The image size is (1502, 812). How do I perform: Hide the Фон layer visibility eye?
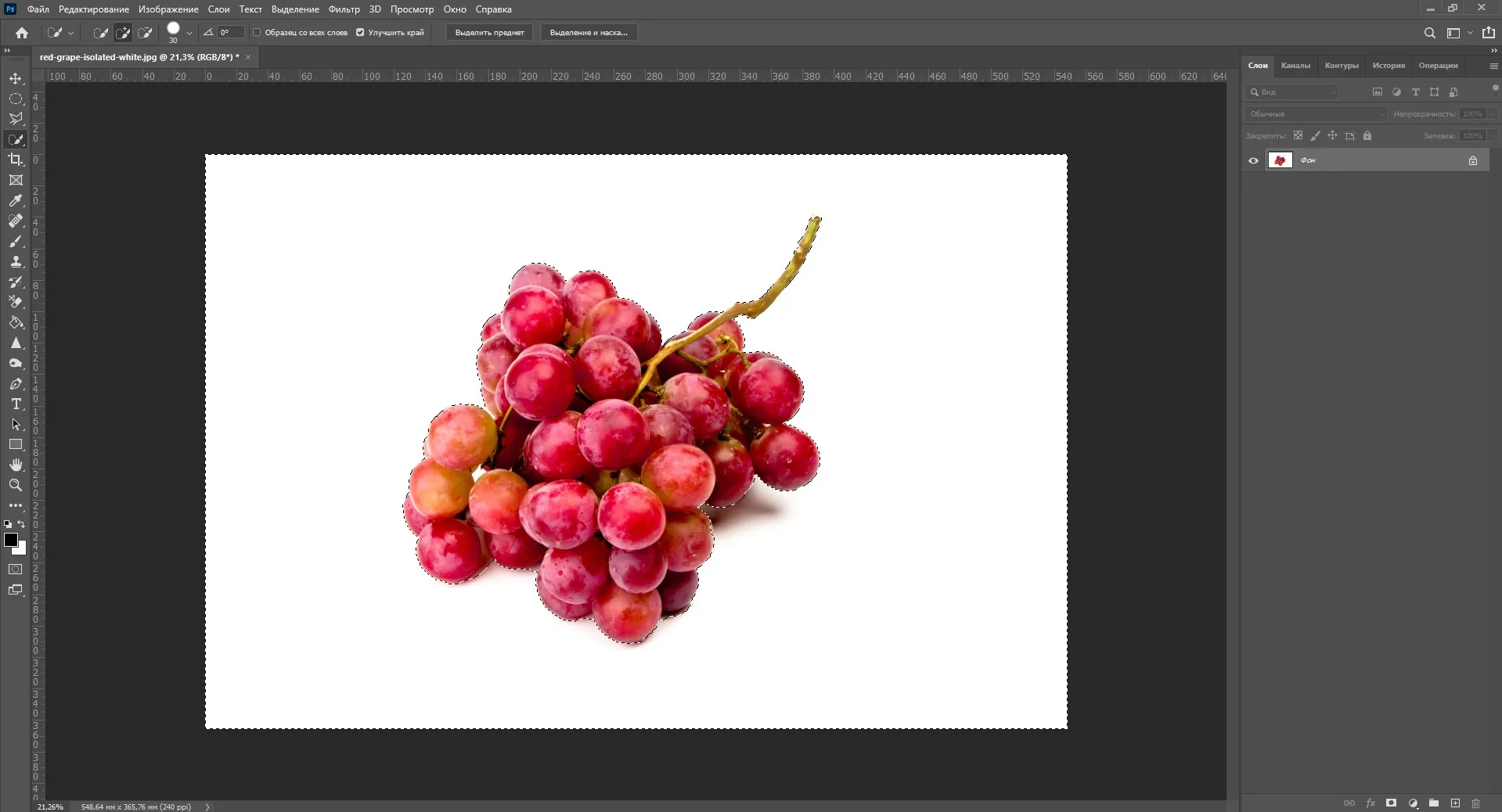pyautogui.click(x=1253, y=160)
